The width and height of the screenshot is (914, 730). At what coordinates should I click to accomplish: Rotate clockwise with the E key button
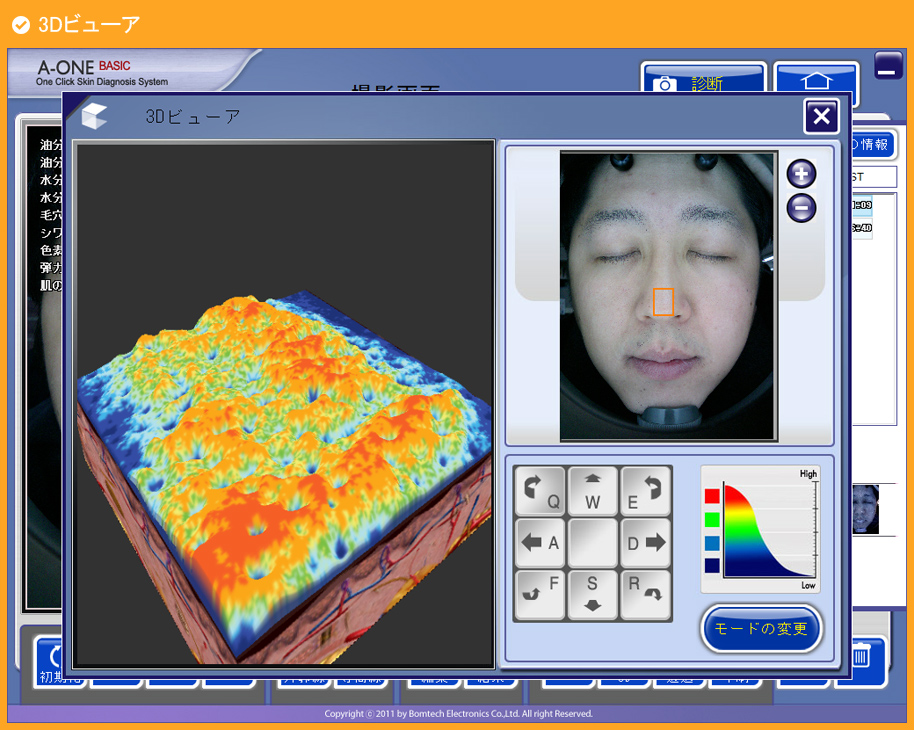(x=645, y=491)
